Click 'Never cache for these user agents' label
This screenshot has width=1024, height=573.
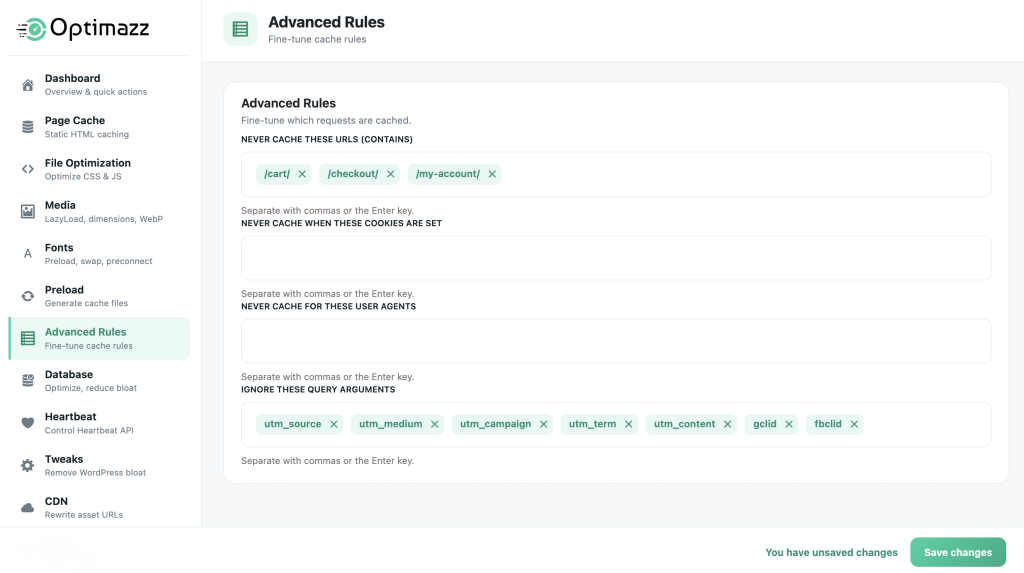(x=328, y=306)
